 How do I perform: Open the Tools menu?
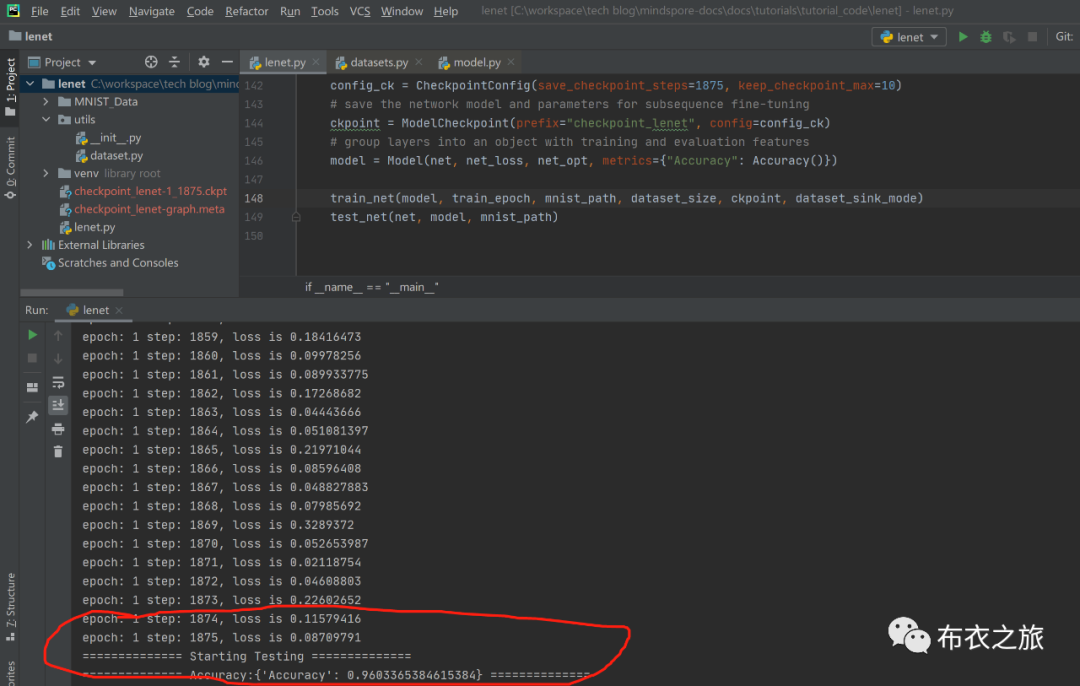point(324,11)
